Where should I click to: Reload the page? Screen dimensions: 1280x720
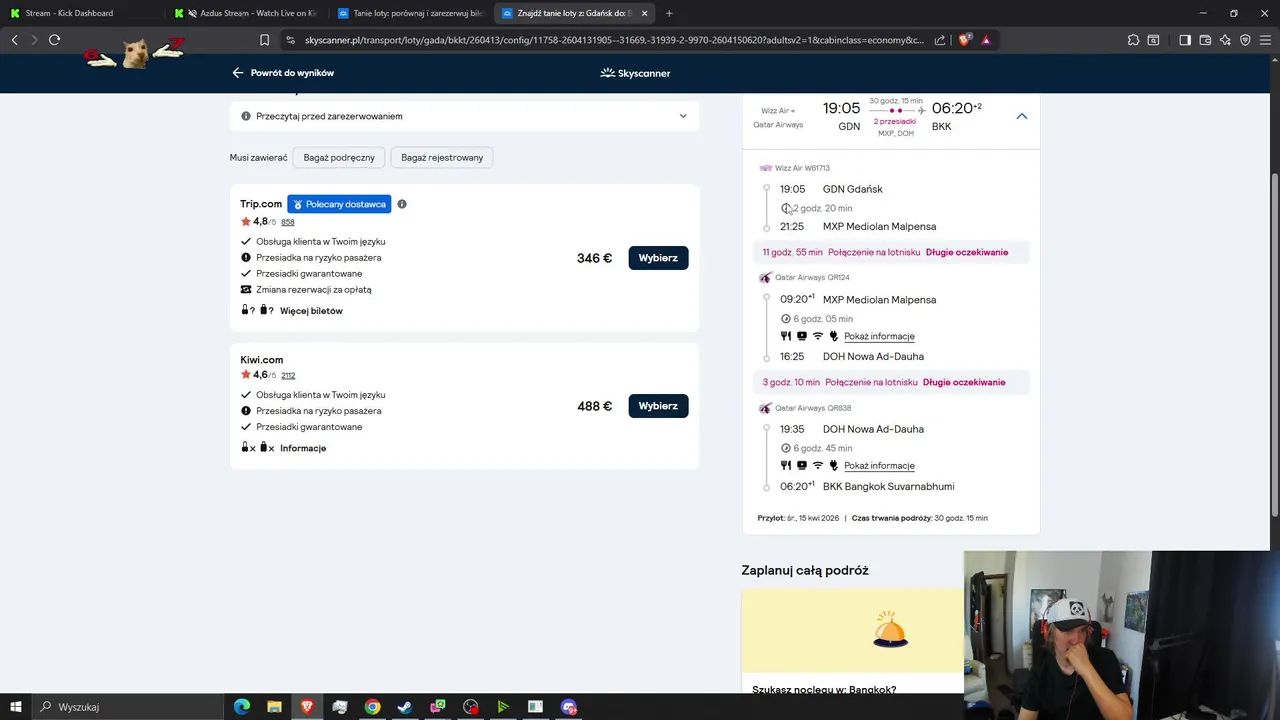54,40
